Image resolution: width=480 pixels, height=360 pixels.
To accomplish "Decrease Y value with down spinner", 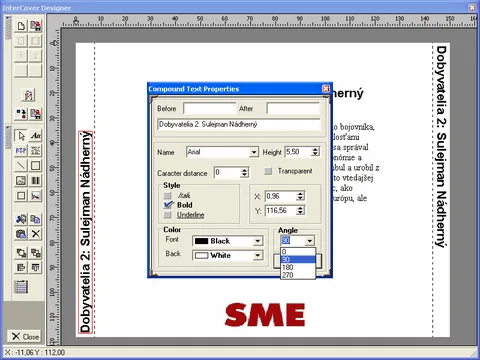I will point(300,213).
